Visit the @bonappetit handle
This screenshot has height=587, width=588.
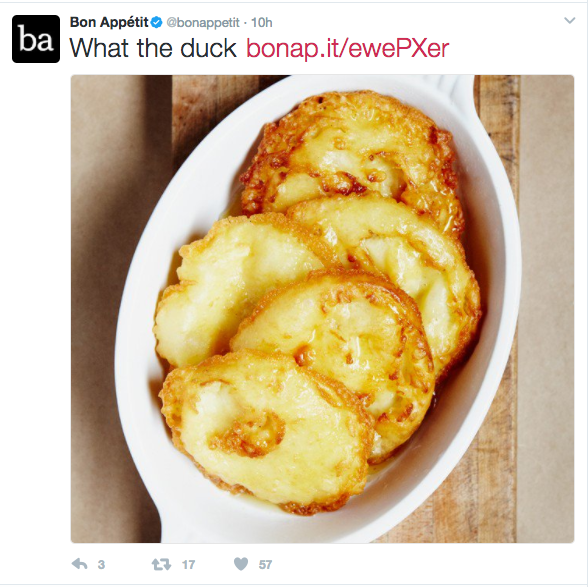tap(203, 23)
